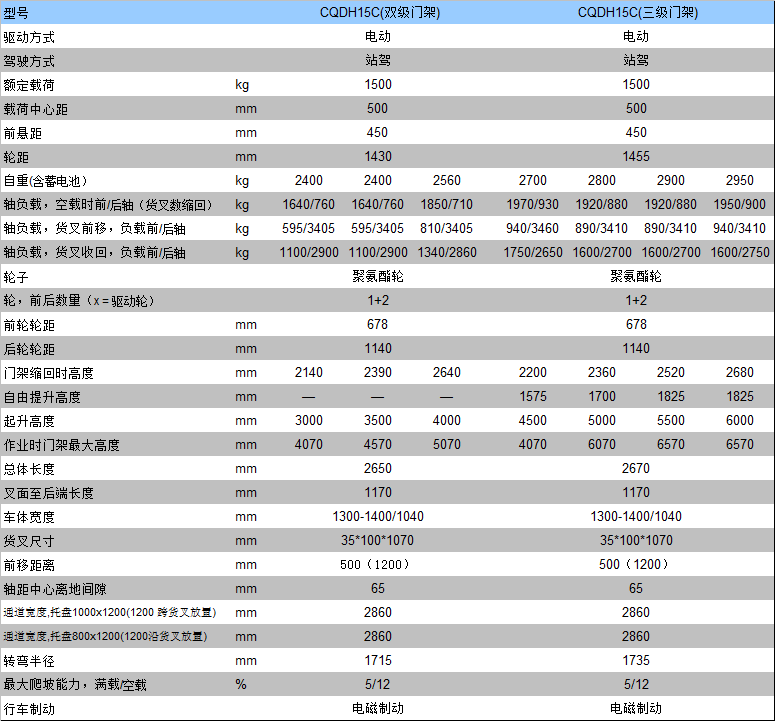Image resolution: width=775 pixels, height=721 pixels.
Task: Click the 行车制动 row label
Action: click(x=30, y=709)
